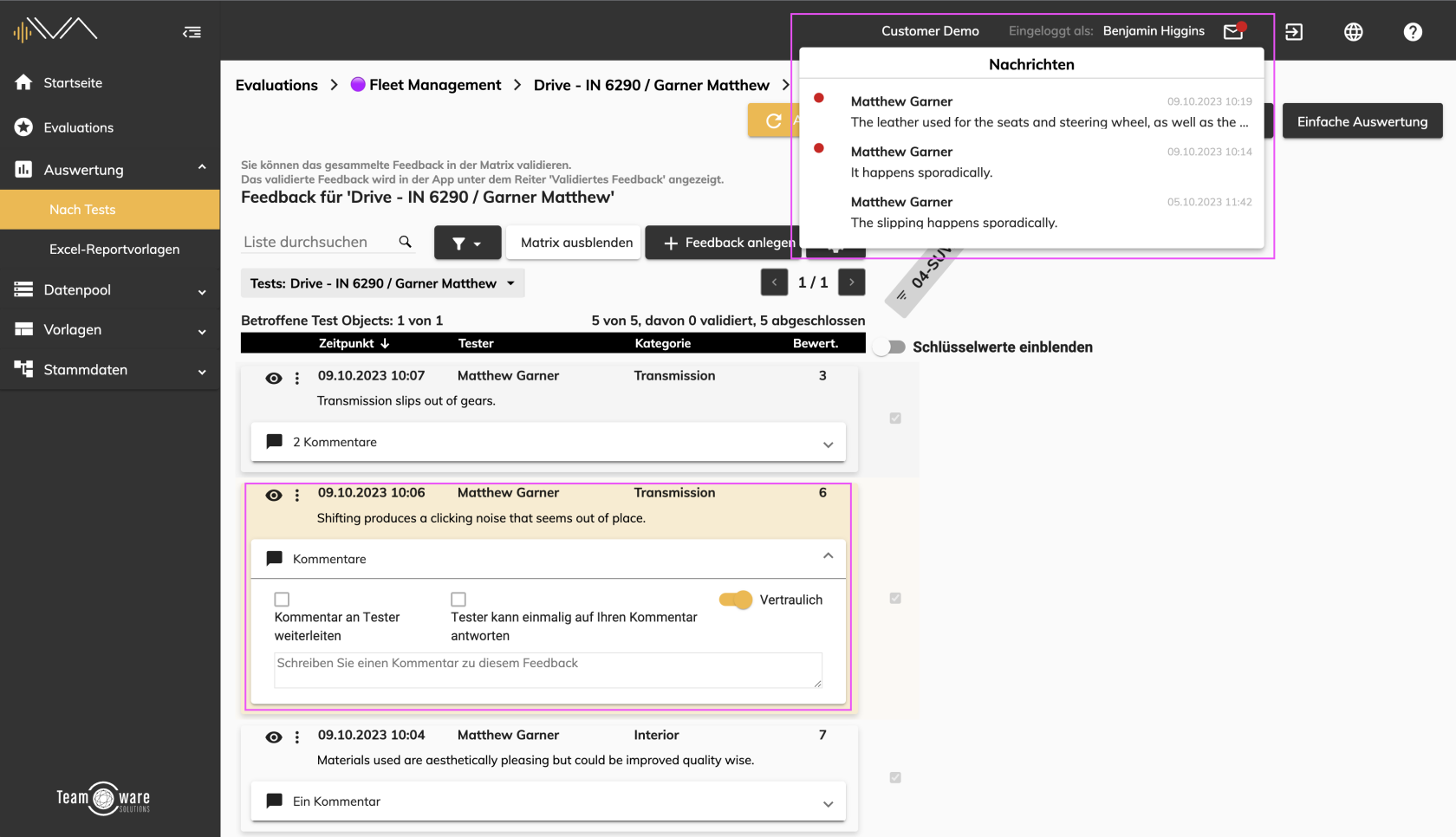This screenshot has height=837, width=1456.
Task: Click 'Einfache Auswertung' button
Action: coord(1362,121)
